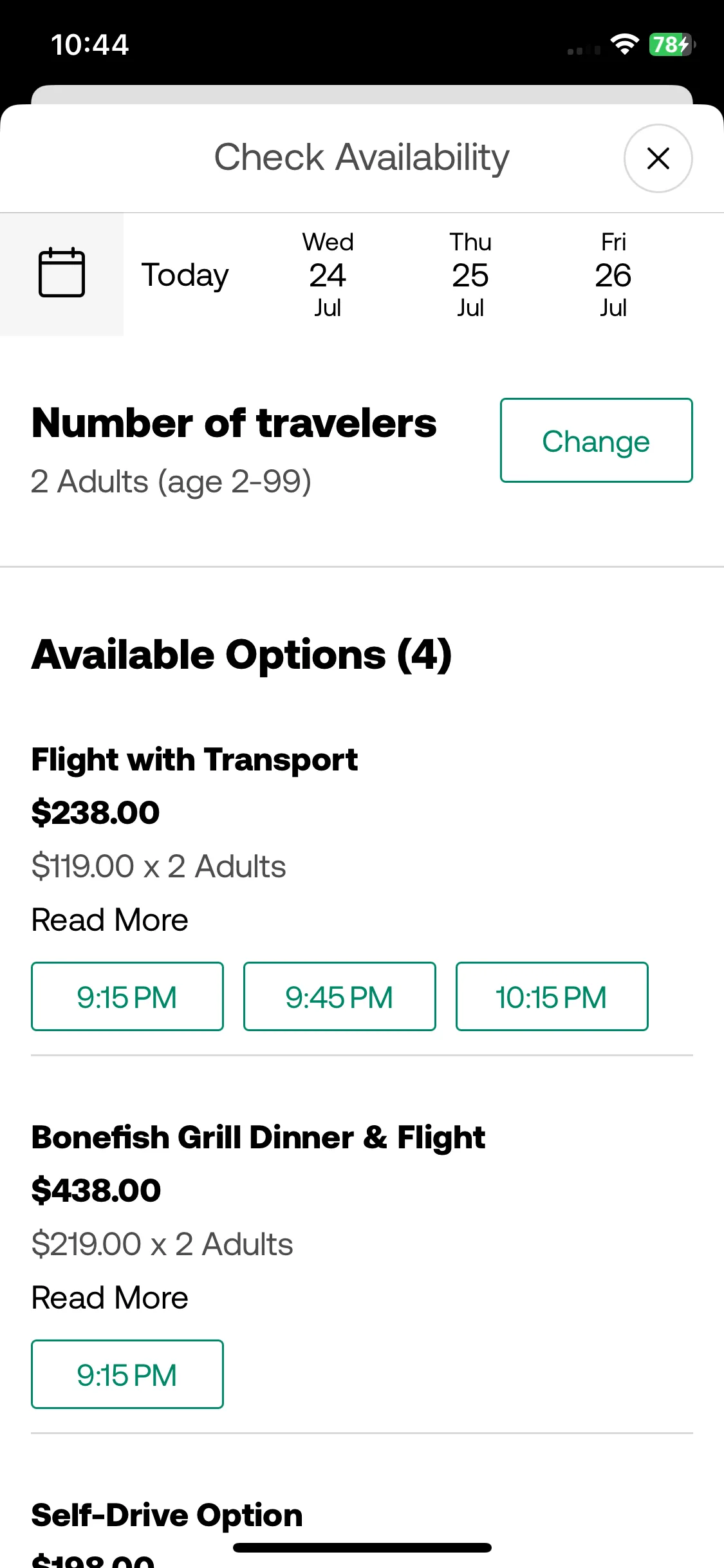Select the 10:15 PM time slot
Screen dimensions: 724x1568
tap(552, 996)
